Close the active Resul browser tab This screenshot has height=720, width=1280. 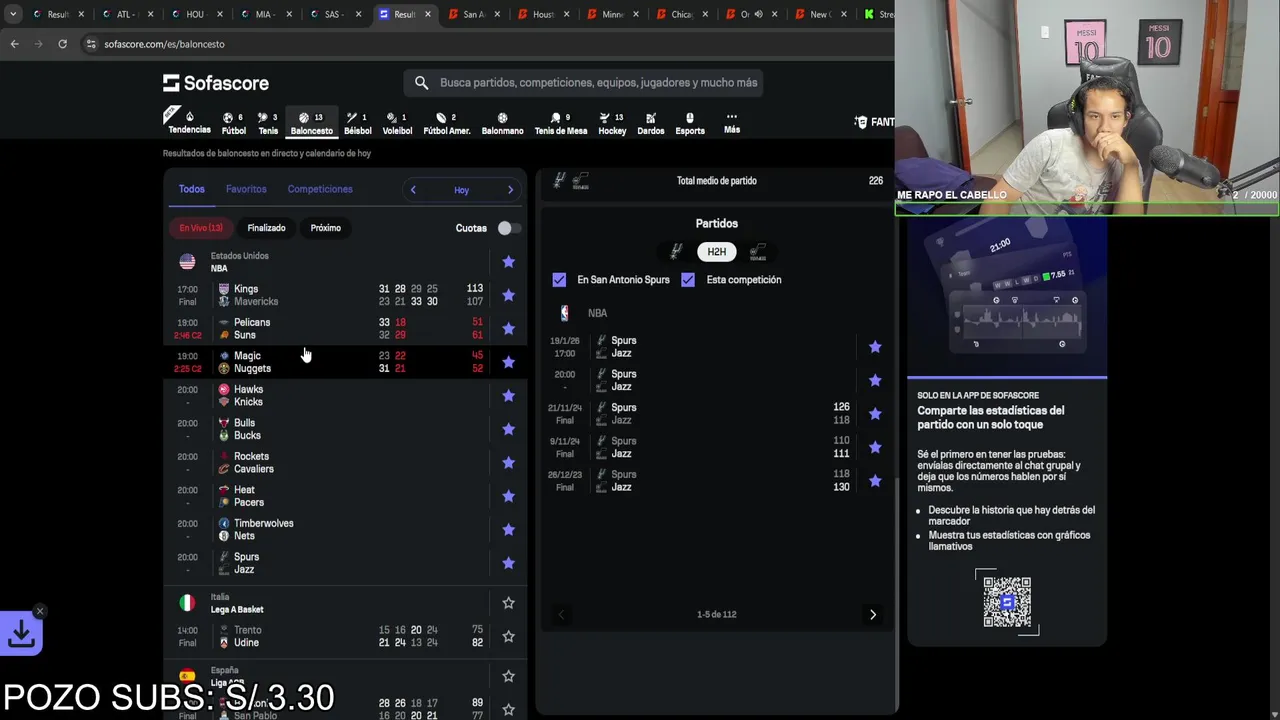[x=428, y=14]
